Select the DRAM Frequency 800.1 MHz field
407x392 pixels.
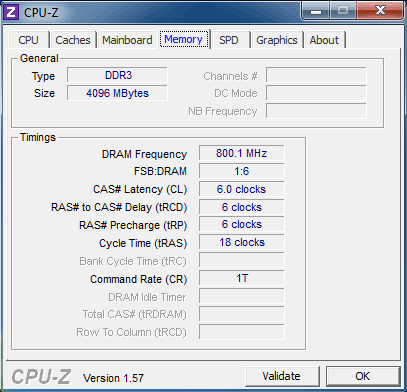click(242, 153)
